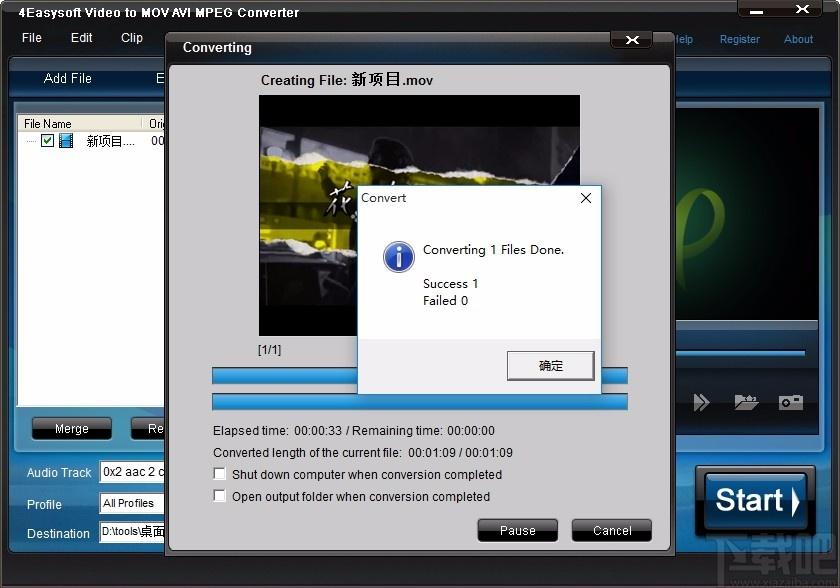Click the Elapsed time 00:00:33 text
Viewport: 840px width, 588px height.
[x=278, y=431]
